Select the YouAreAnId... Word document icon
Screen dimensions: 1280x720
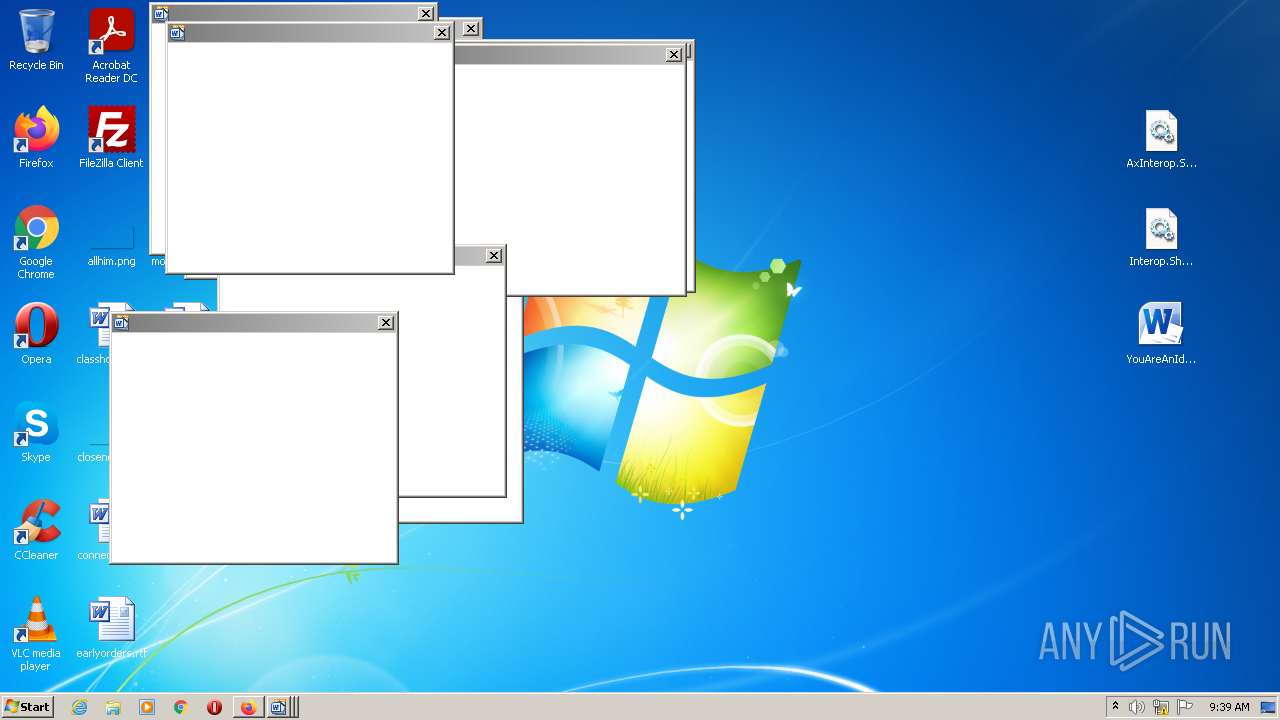click(1161, 334)
